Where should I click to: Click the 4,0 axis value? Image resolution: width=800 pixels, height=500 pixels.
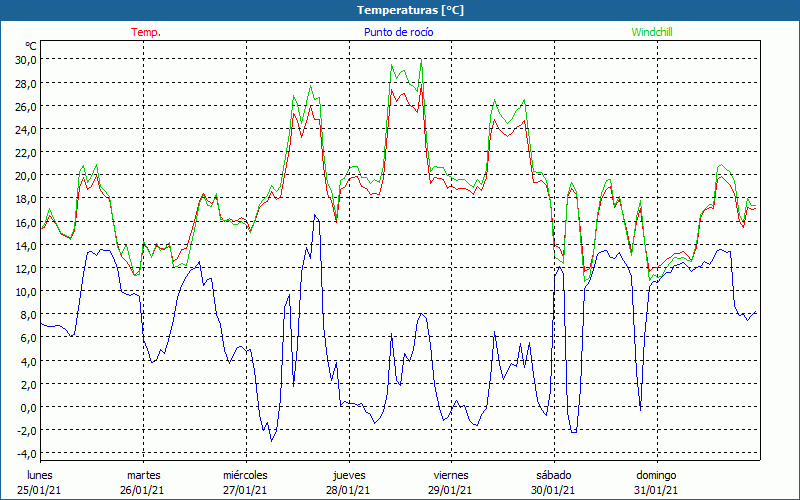coord(29,361)
